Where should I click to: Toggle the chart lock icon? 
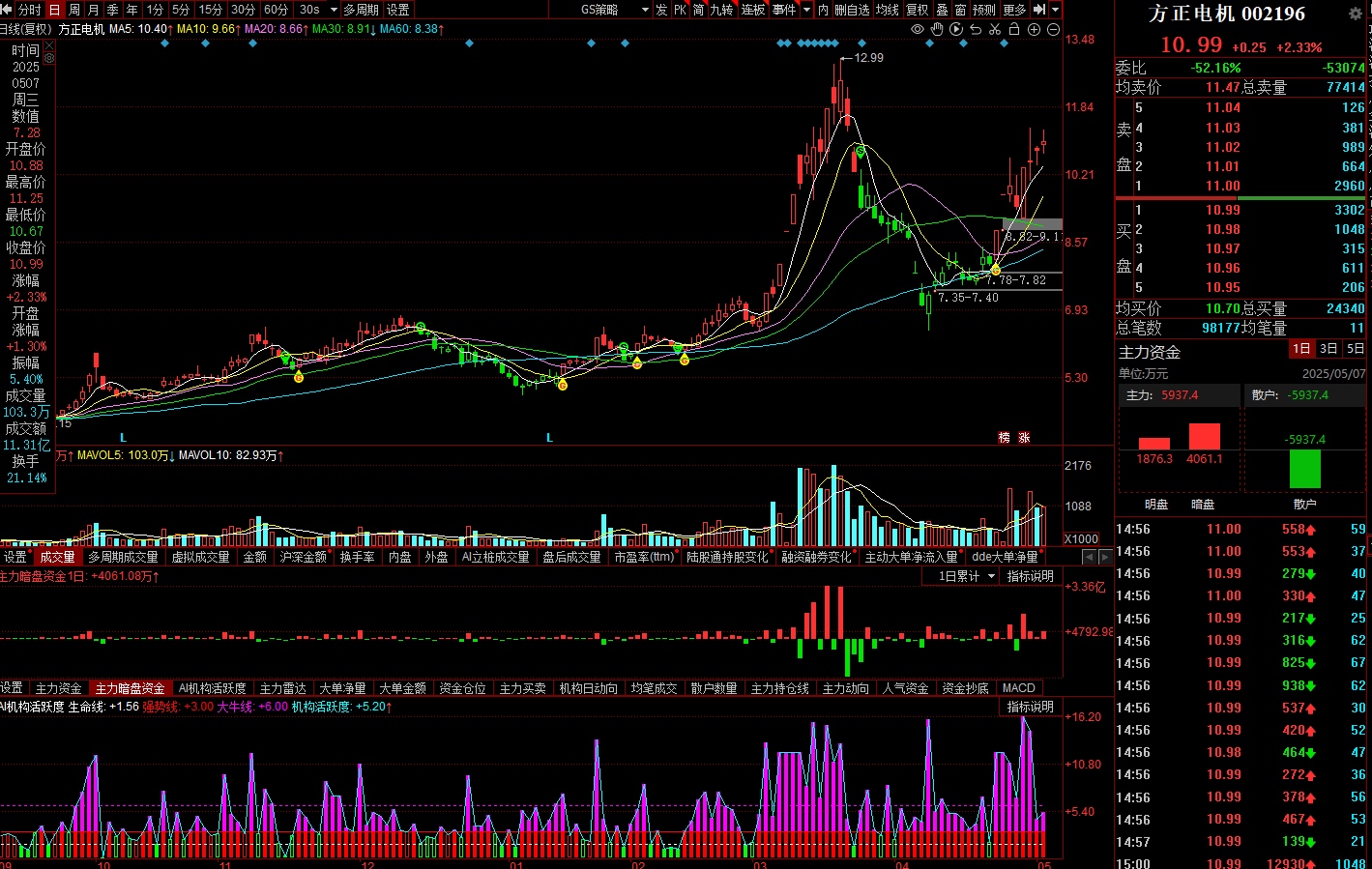coord(1014,29)
